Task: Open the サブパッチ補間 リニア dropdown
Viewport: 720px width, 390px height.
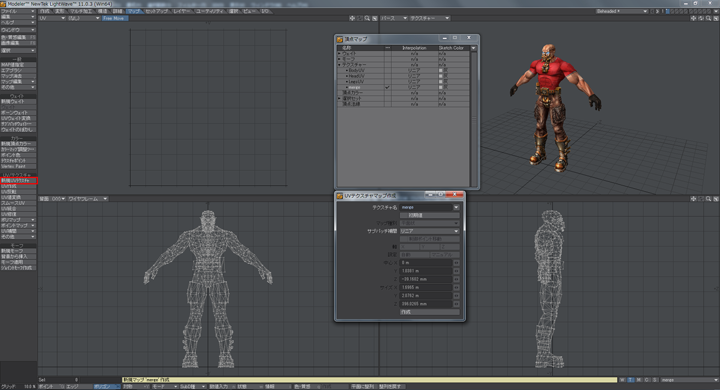Action: point(430,231)
